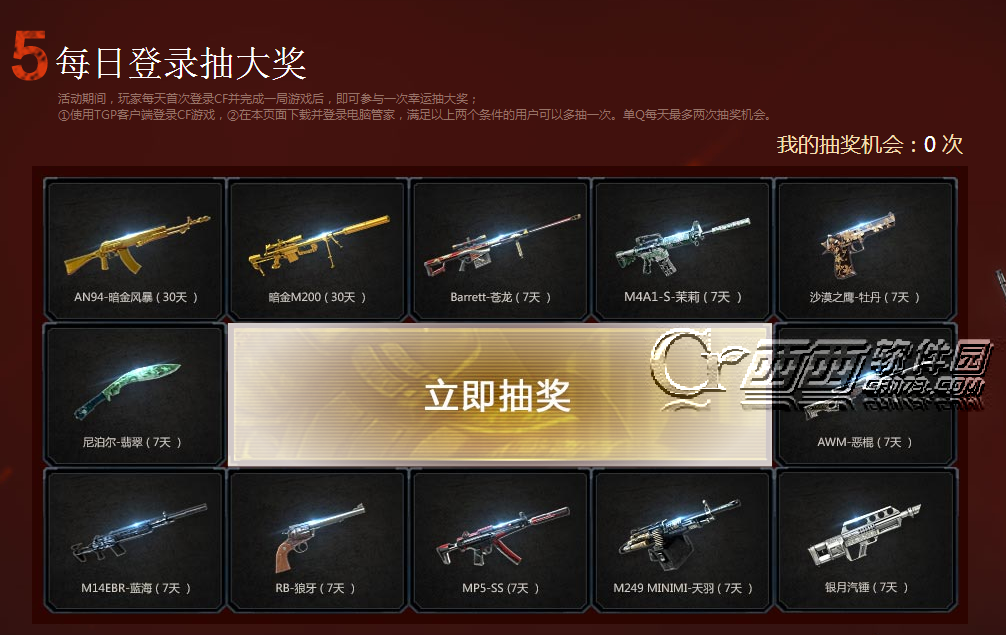Image resolution: width=1006 pixels, height=635 pixels.
Task: Select the golden AN94-暗金风暴 rifle icon
Action: pos(137,245)
